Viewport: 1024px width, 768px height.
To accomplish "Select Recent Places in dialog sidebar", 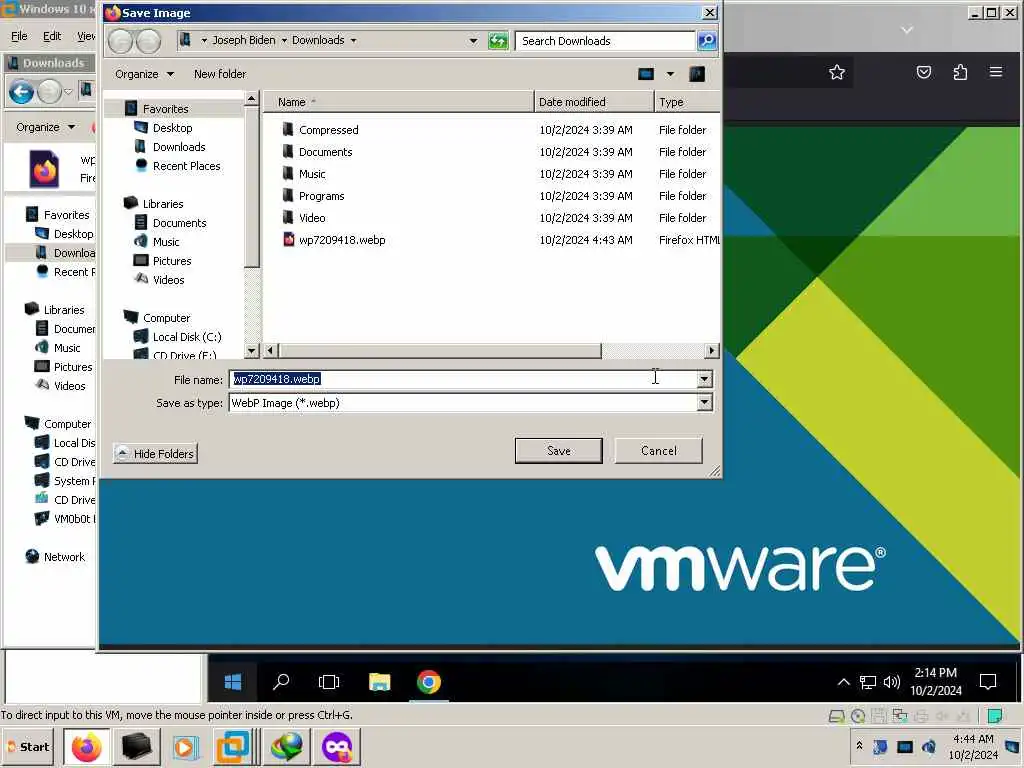I will point(186,166).
